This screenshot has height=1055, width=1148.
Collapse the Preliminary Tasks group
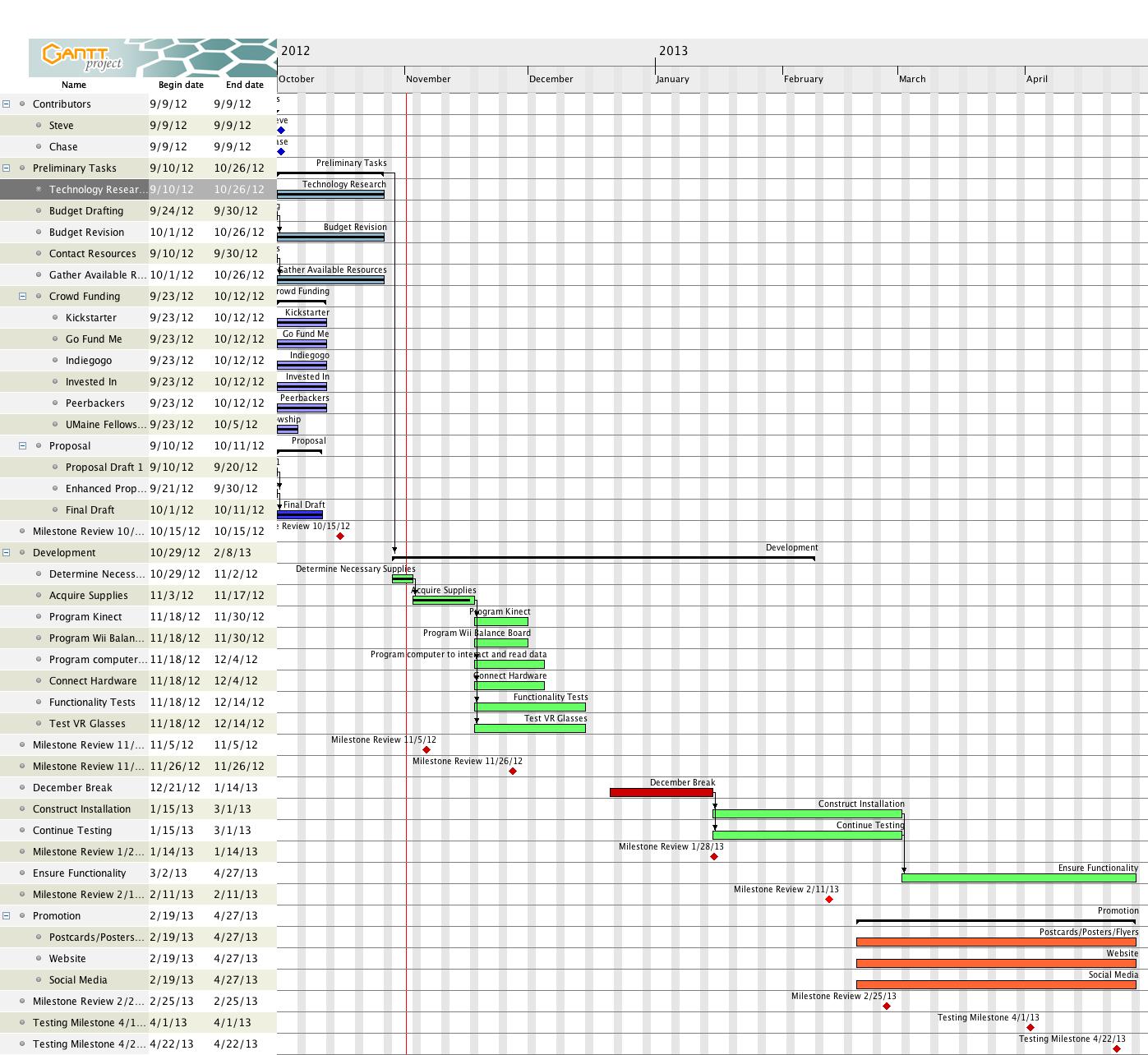coord(7,168)
